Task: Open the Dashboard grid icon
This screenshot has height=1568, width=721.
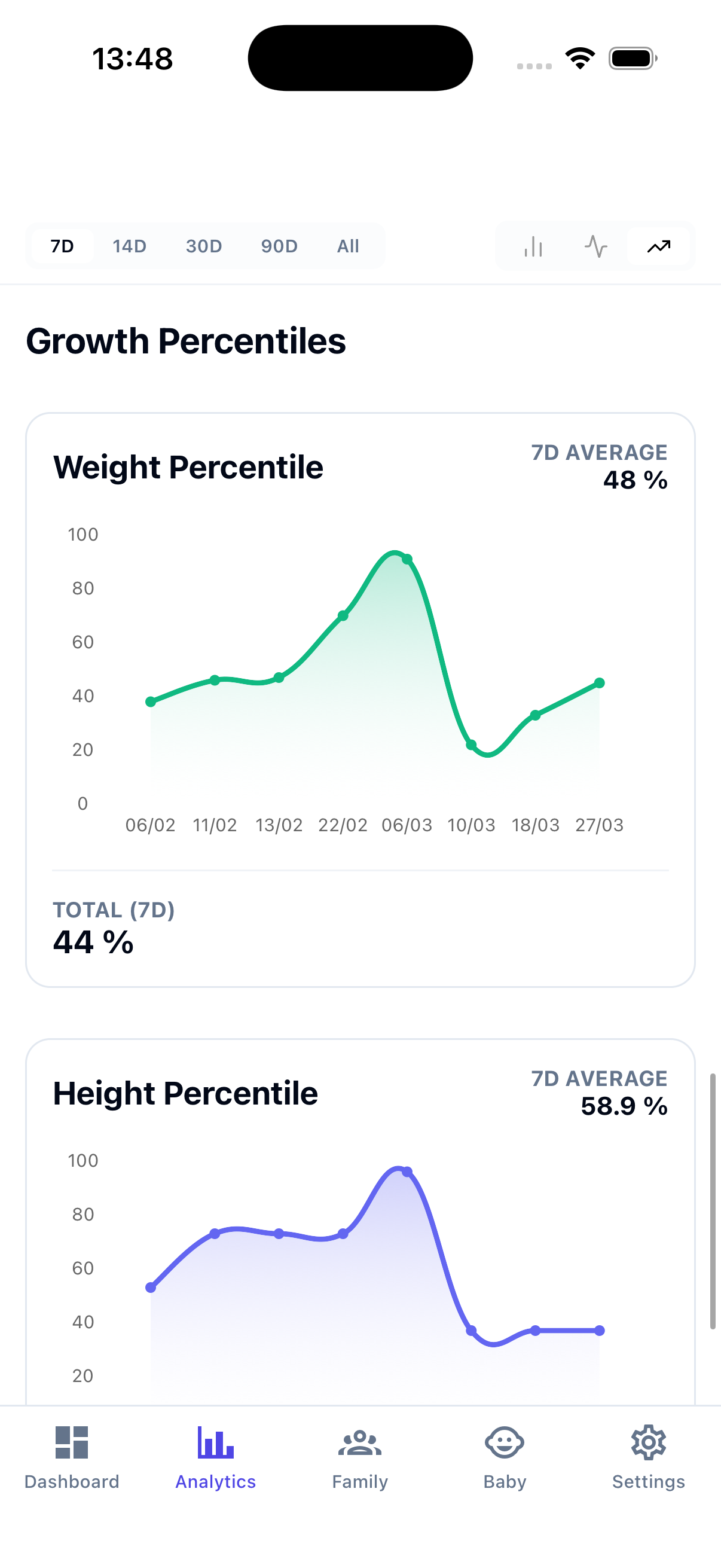Action: [72, 1442]
